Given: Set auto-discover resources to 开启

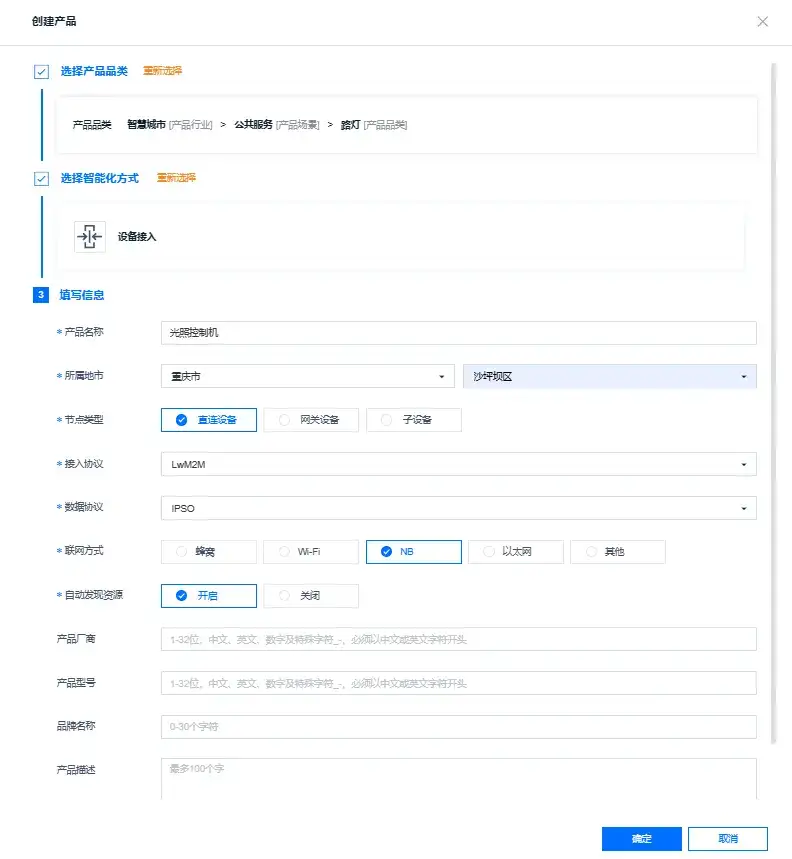Looking at the screenshot, I should 209,595.
